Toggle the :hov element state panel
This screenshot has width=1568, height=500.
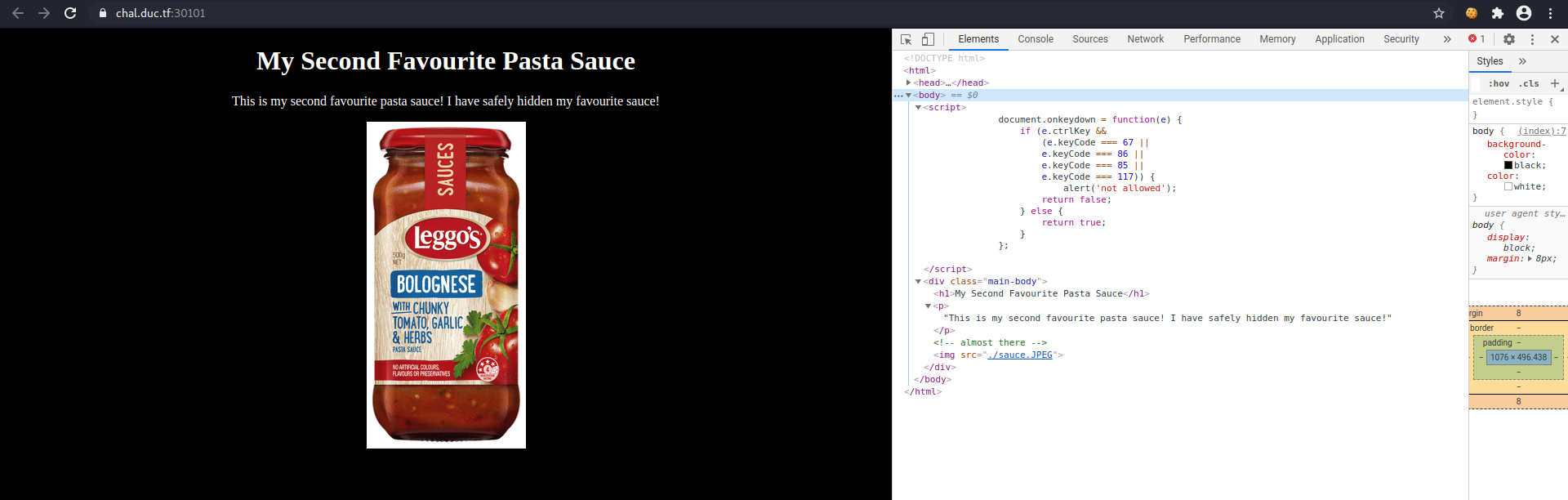click(x=1499, y=83)
